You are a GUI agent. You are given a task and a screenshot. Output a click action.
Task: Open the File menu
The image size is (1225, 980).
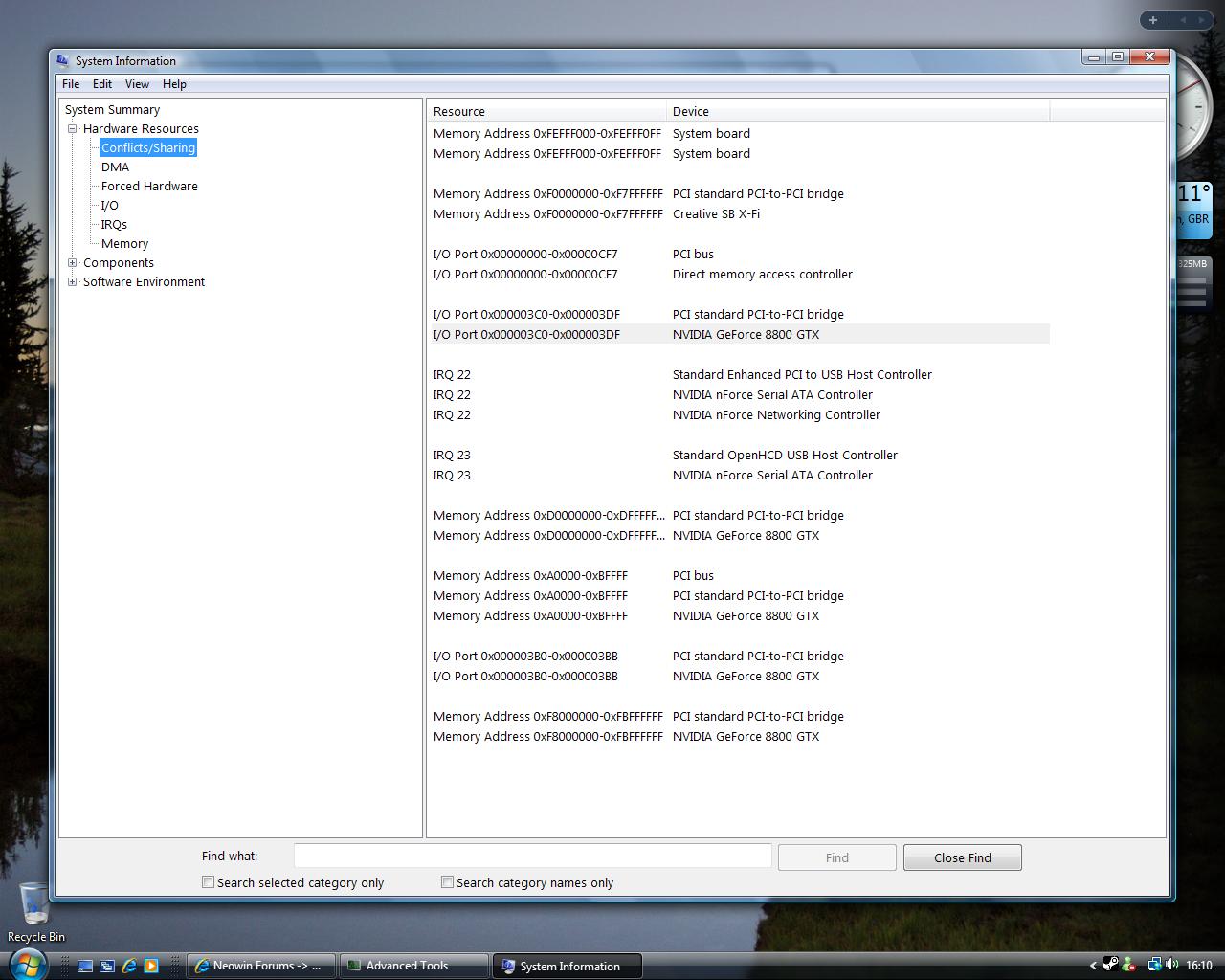click(x=71, y=84)
